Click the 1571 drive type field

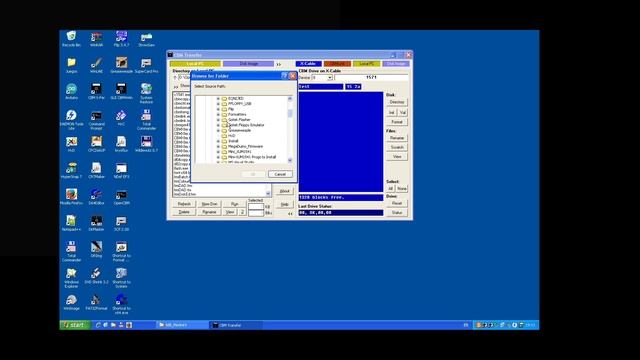point(371,77)
